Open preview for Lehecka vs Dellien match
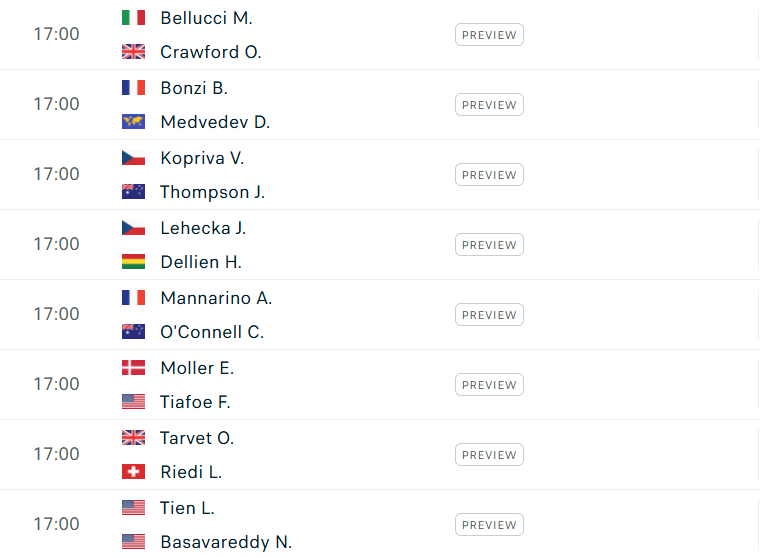 click(x=489, y=245)
